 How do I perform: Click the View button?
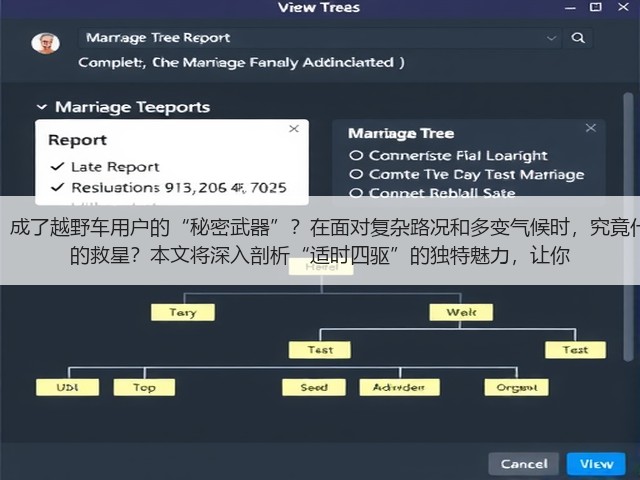tap(596, 464)
